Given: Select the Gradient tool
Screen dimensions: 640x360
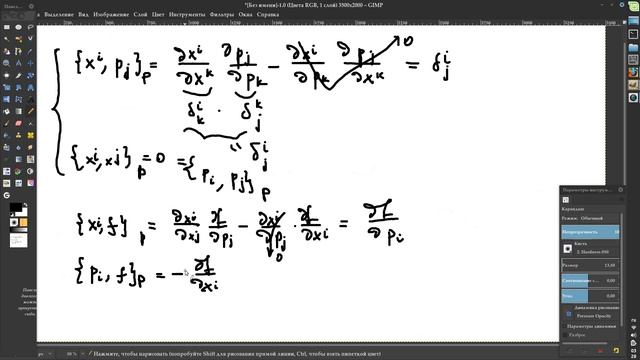Looking at the screenshot, I should 18,111.
